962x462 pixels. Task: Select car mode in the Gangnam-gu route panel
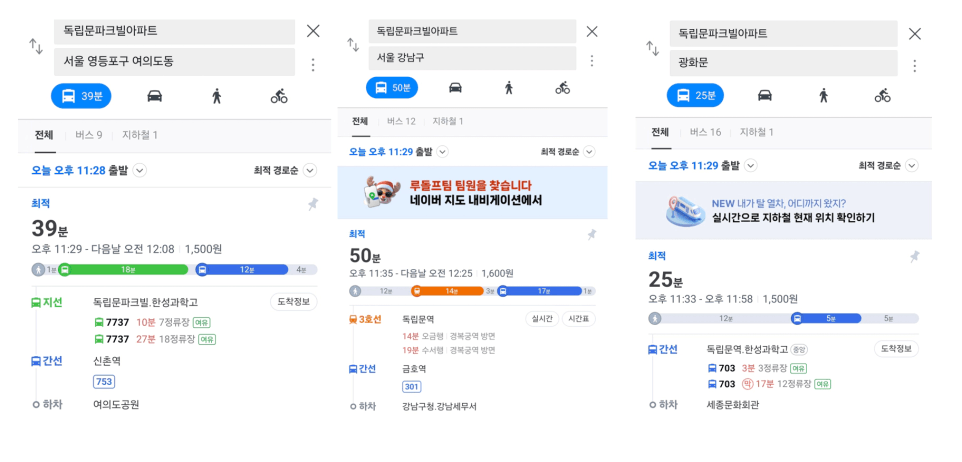tap(455, 88)
